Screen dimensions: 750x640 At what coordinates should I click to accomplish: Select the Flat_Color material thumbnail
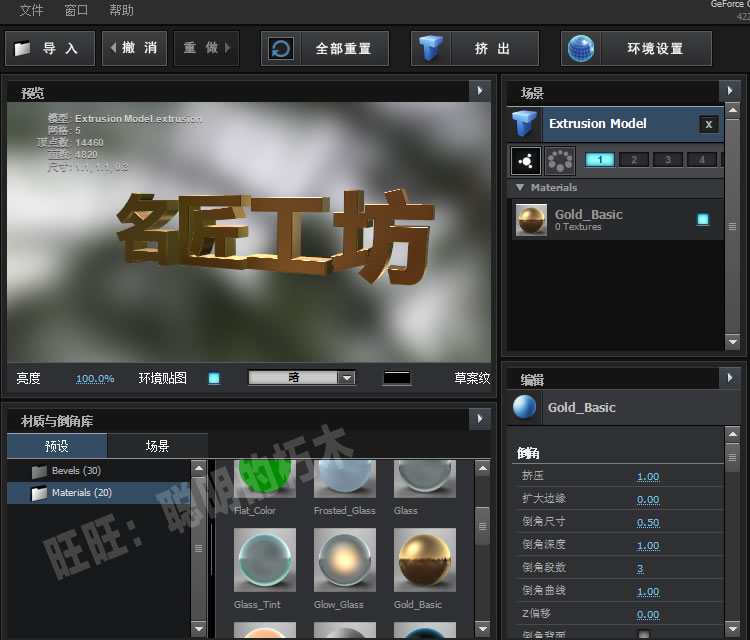(x=265, y=479)
